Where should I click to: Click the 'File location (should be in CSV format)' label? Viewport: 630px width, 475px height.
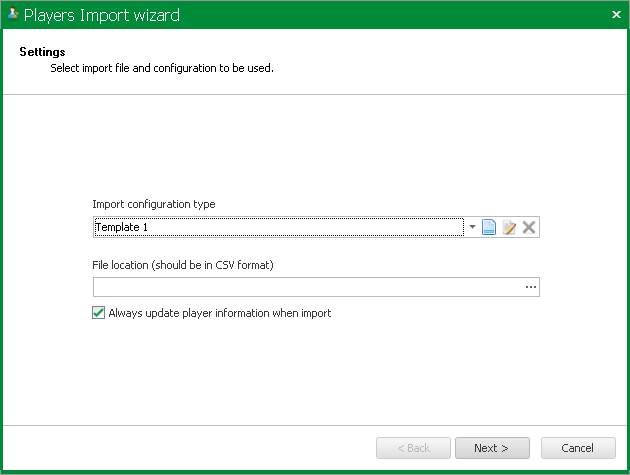coord(183,265)
